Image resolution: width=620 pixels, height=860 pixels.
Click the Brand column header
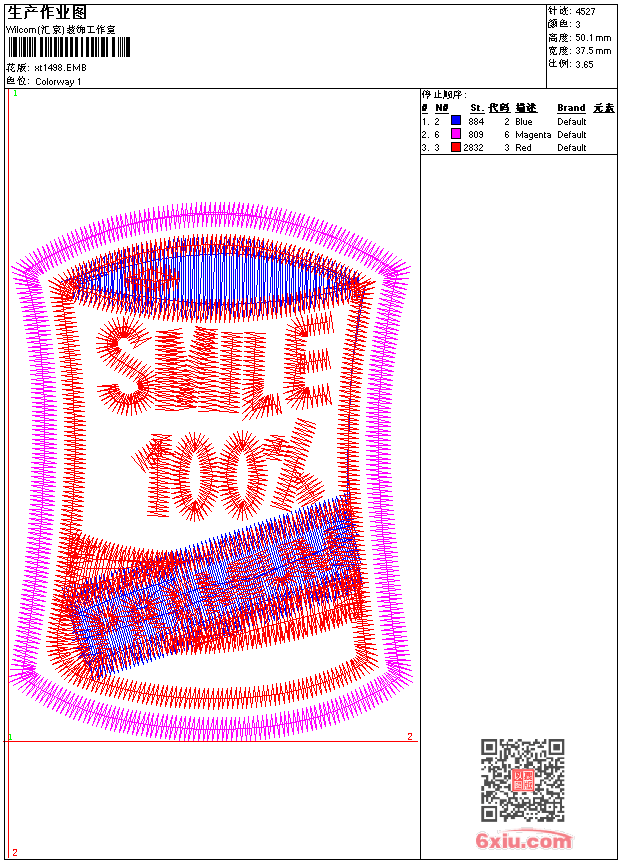[571, 108]
